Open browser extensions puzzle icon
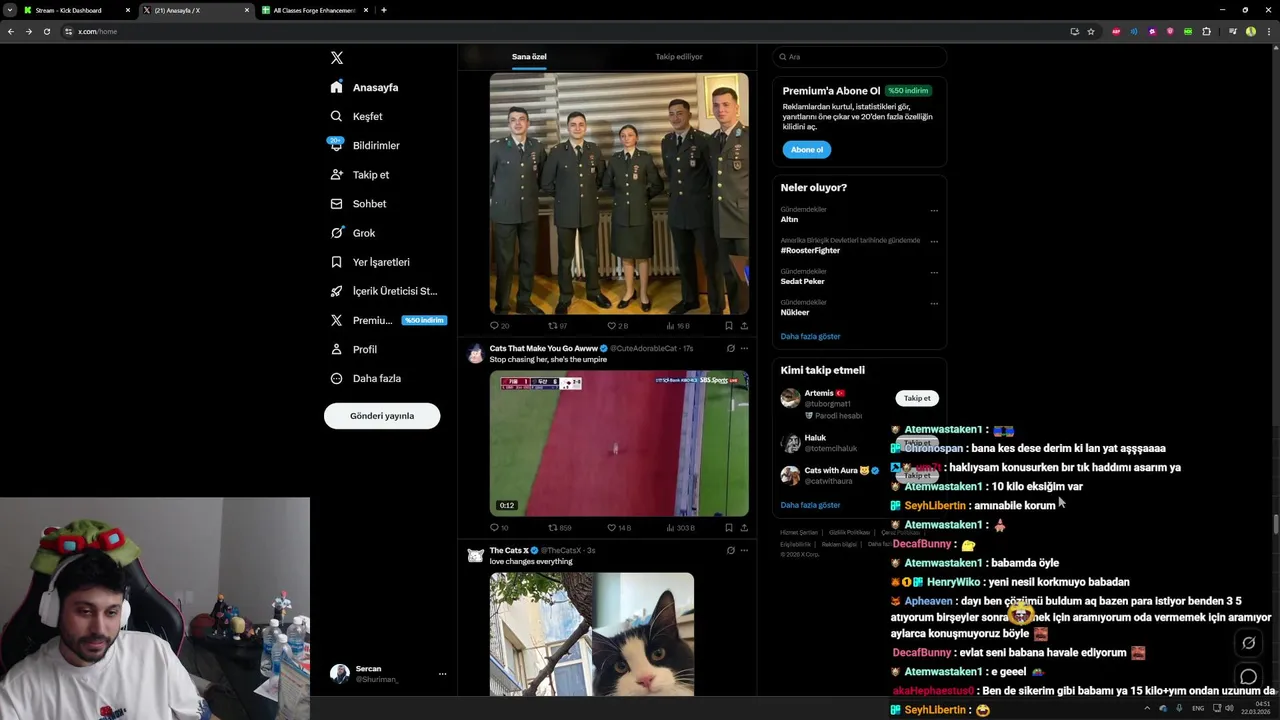 1206,31
